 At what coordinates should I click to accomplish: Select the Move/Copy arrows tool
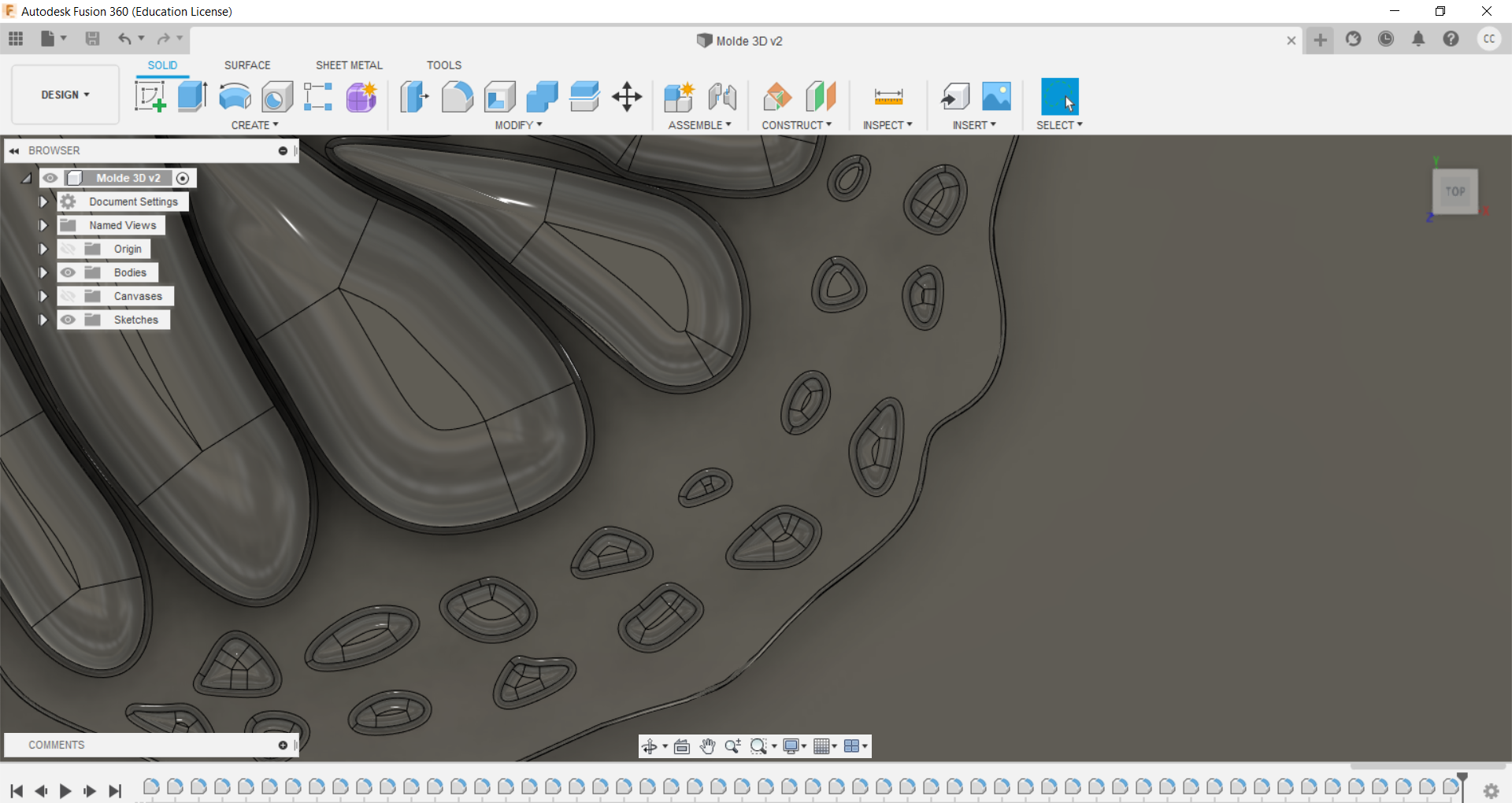coord(627,97)
